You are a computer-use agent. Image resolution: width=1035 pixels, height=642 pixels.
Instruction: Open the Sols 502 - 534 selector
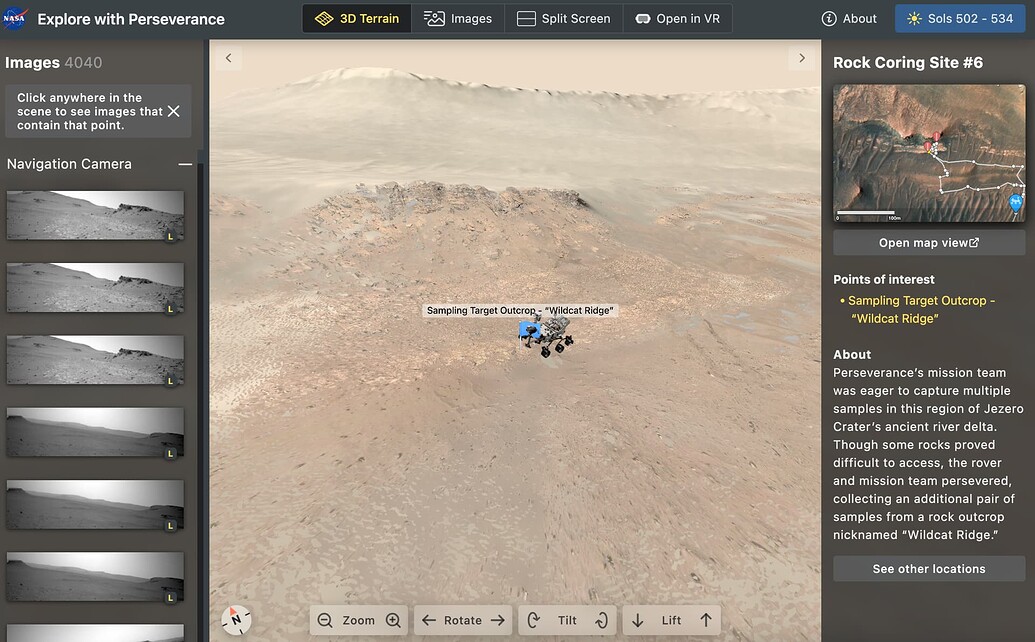click(x=960, y=17)
